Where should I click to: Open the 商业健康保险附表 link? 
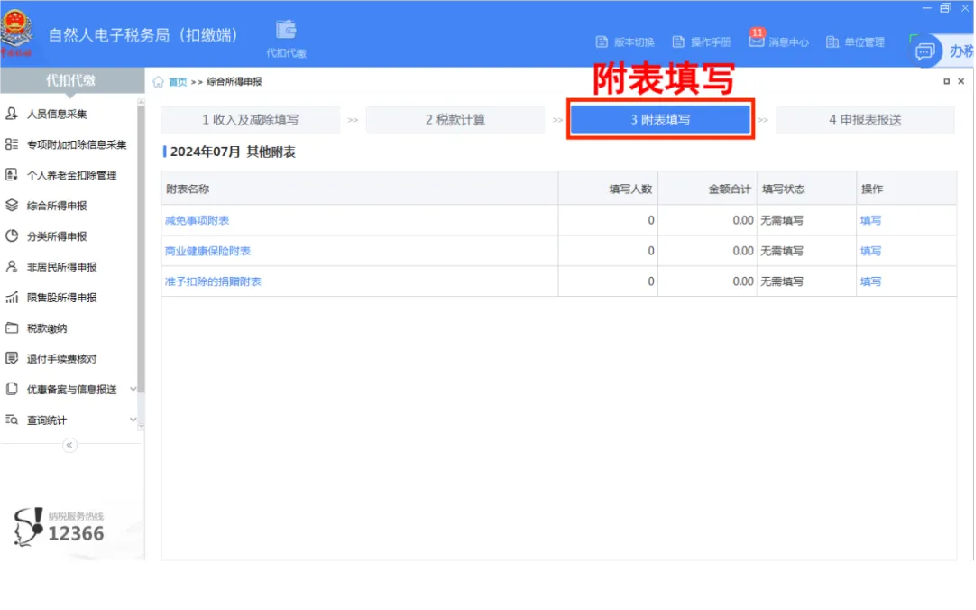click(207, 251)
